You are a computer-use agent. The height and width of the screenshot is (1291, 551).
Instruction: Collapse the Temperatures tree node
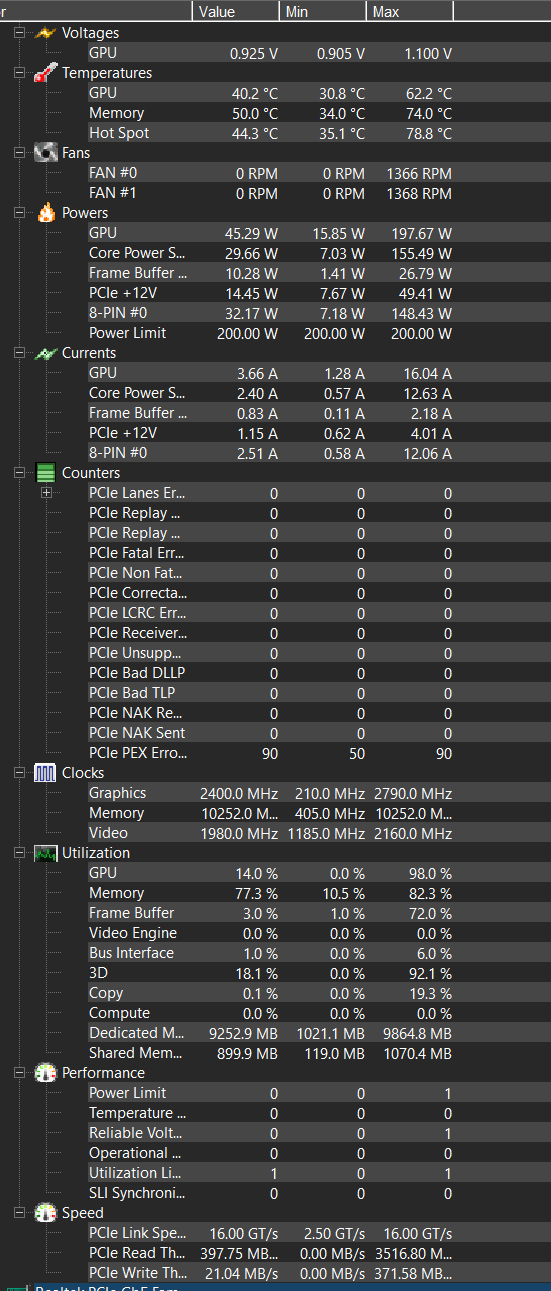tap(20, 73)
